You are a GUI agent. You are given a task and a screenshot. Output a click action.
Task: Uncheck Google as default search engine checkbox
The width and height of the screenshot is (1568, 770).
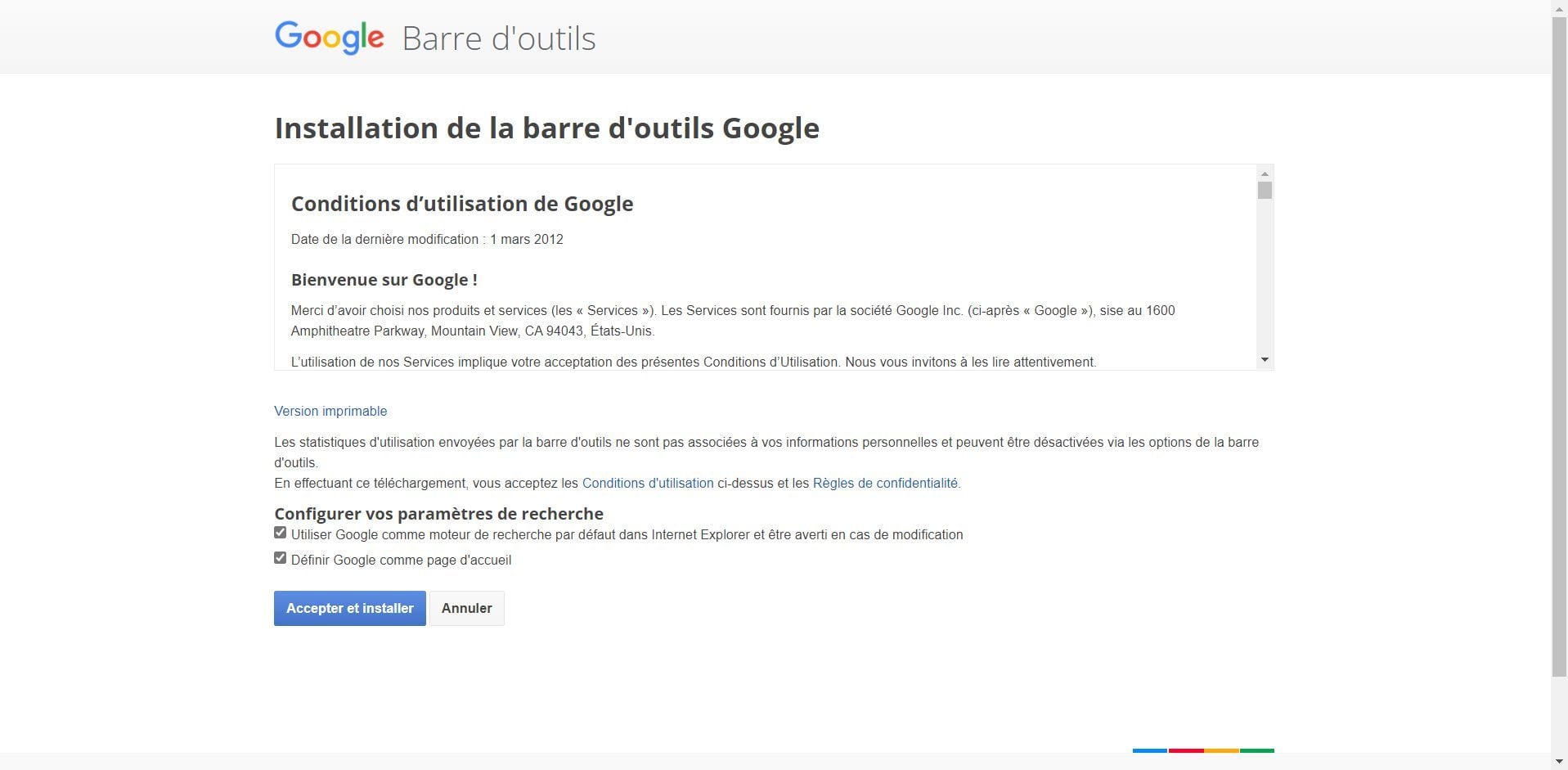point(281,533)
